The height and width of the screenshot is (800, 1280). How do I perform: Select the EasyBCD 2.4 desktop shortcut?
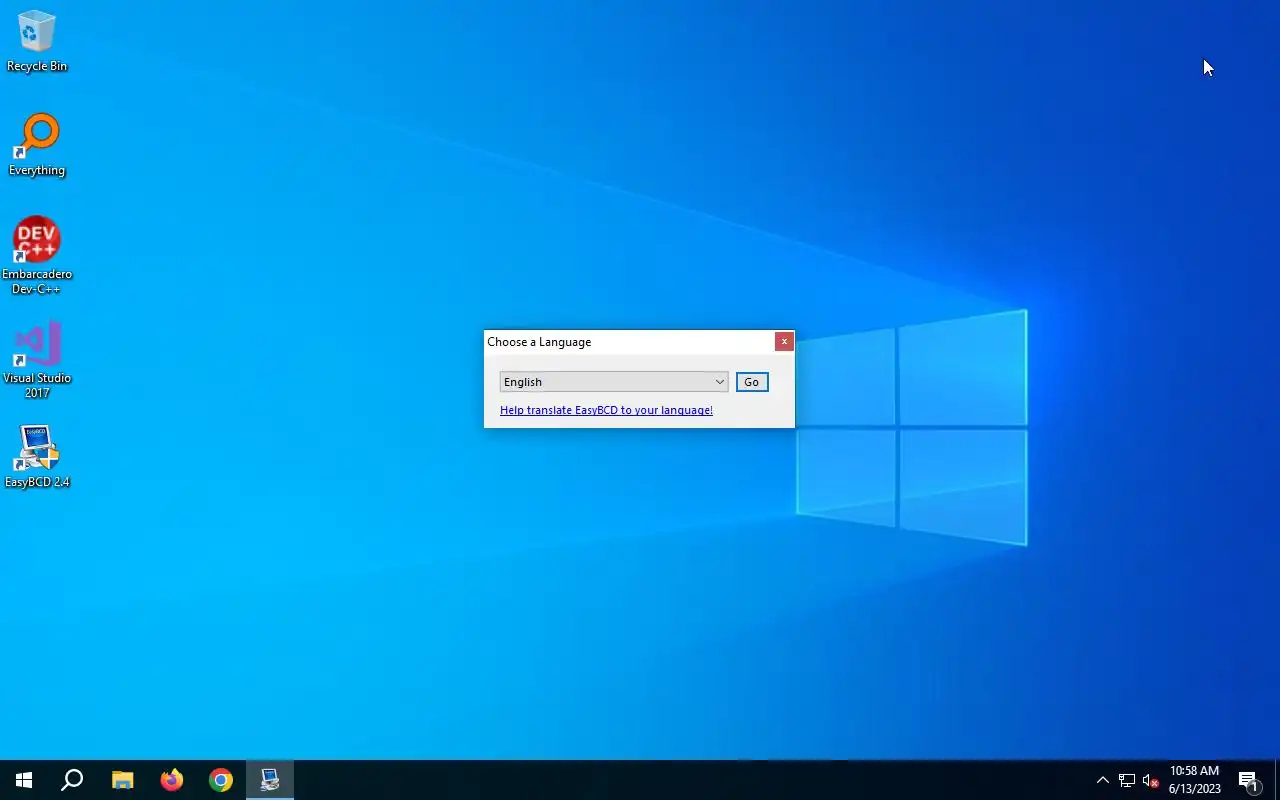pos(37,457)
